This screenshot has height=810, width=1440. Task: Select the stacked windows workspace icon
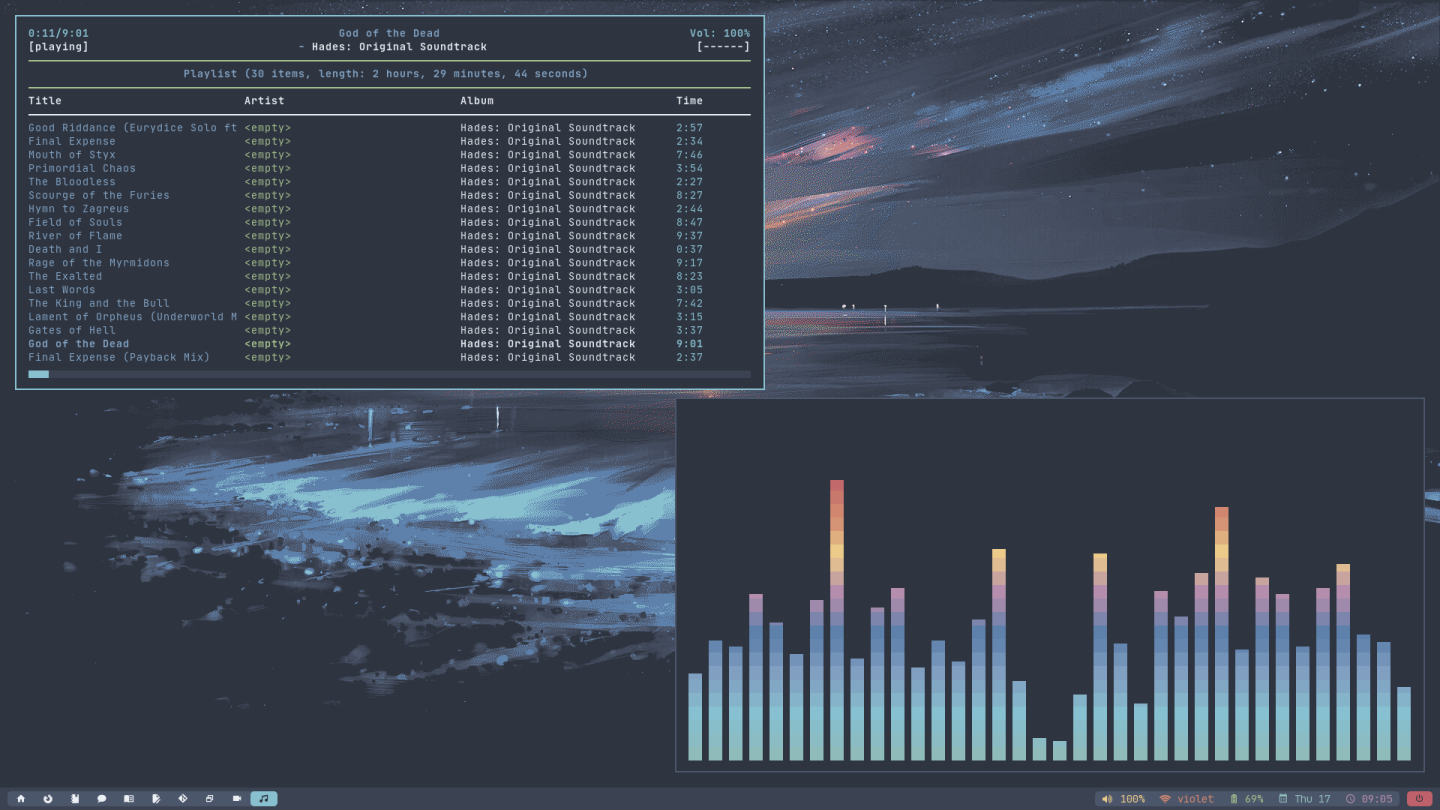210,799
